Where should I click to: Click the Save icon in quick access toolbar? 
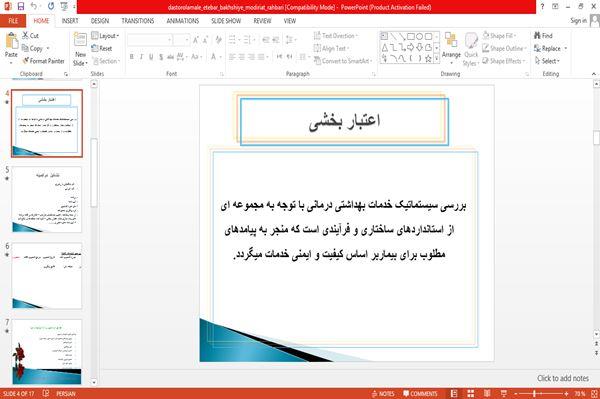click(x=21, y=7)
